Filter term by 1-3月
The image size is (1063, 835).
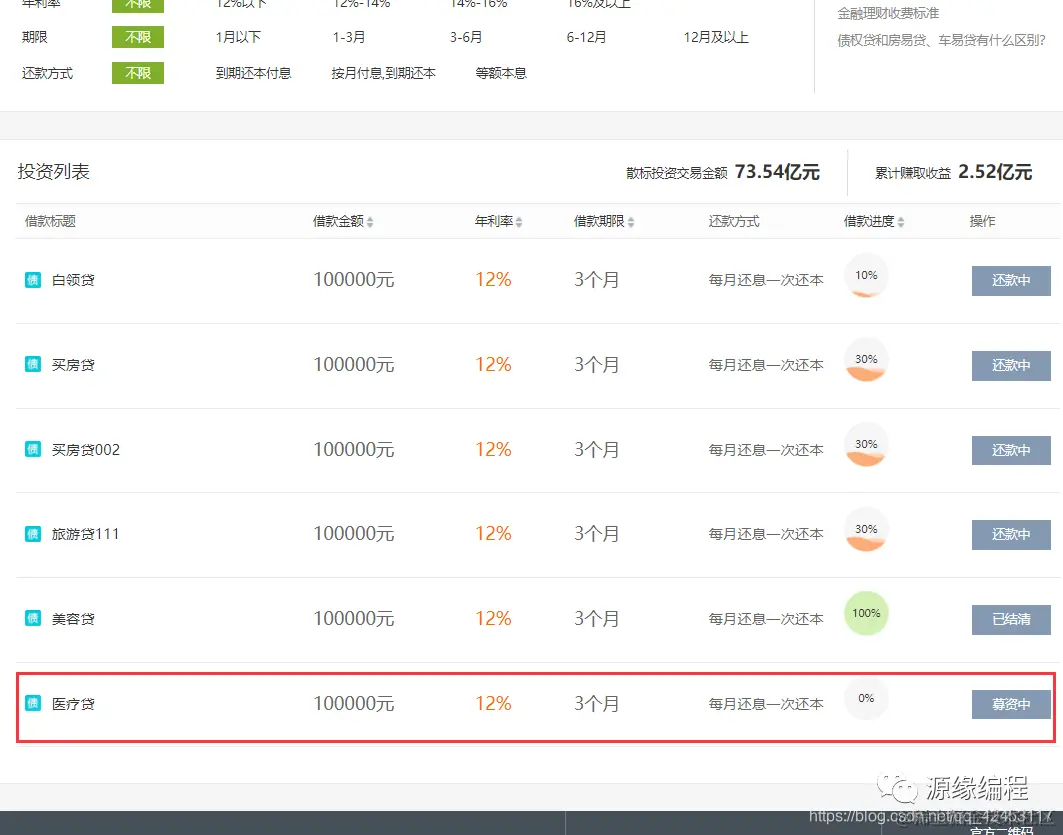348,37
